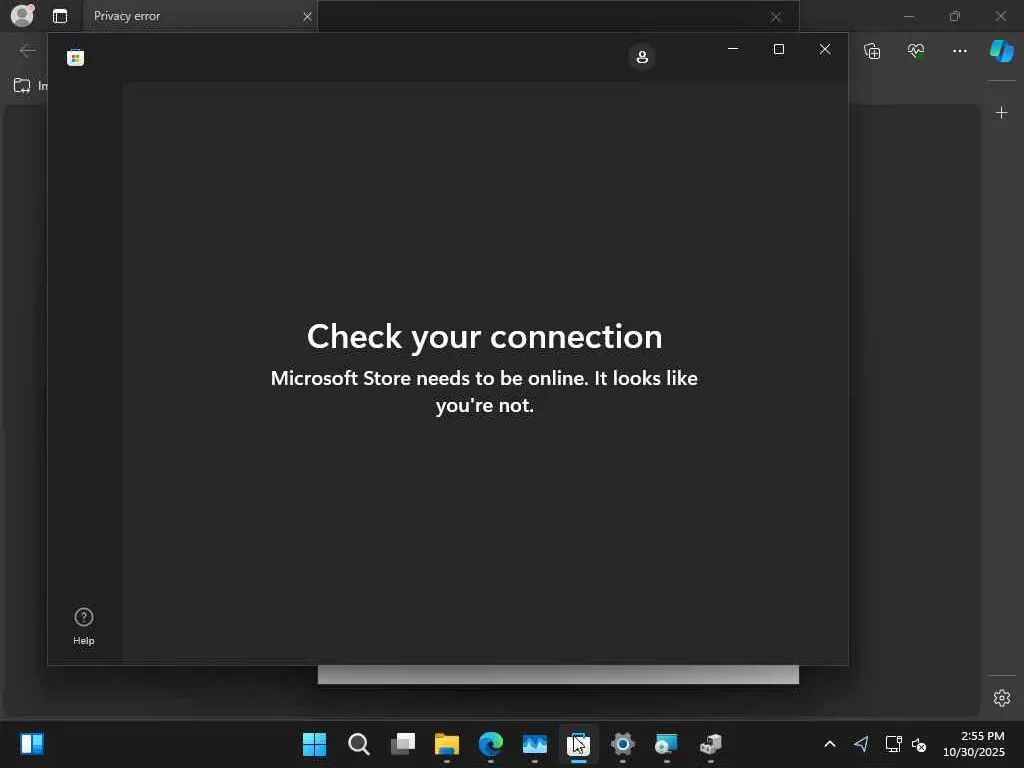
Task: Minimize the Microsoft Store window
Action: point(733,49)
